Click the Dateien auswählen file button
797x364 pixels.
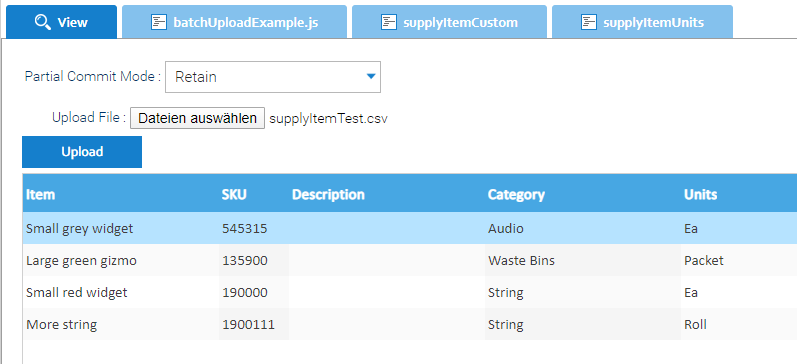point(197,118)
